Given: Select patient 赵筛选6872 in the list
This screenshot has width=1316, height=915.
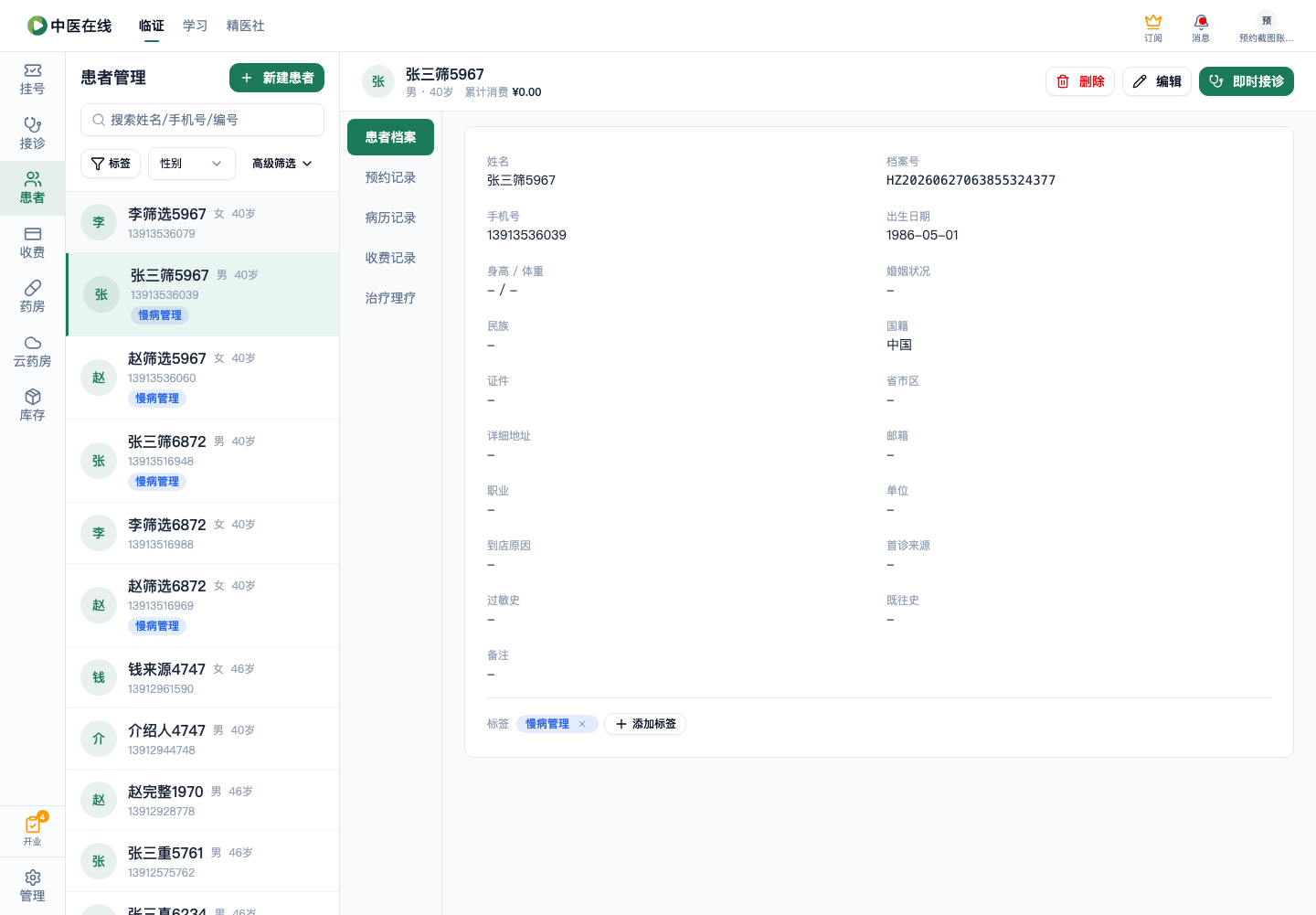Looking at the screenshot, I should pos(203,605).
